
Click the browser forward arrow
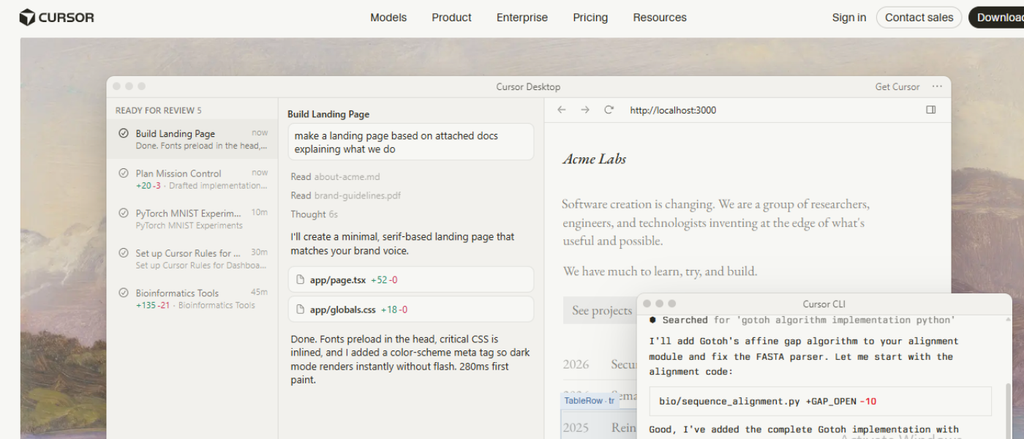pos(585,110)
